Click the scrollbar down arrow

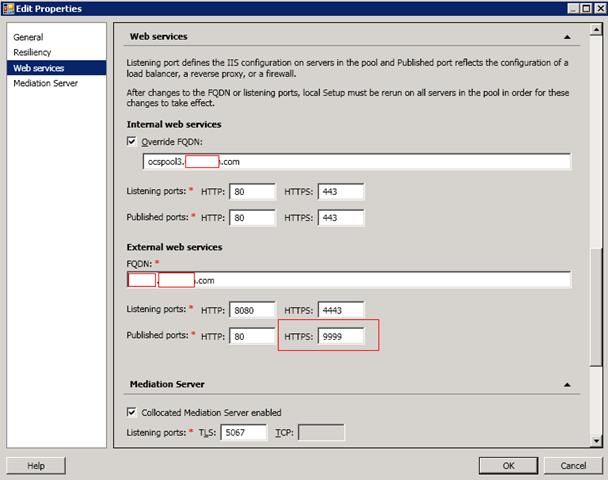(596, 440)
